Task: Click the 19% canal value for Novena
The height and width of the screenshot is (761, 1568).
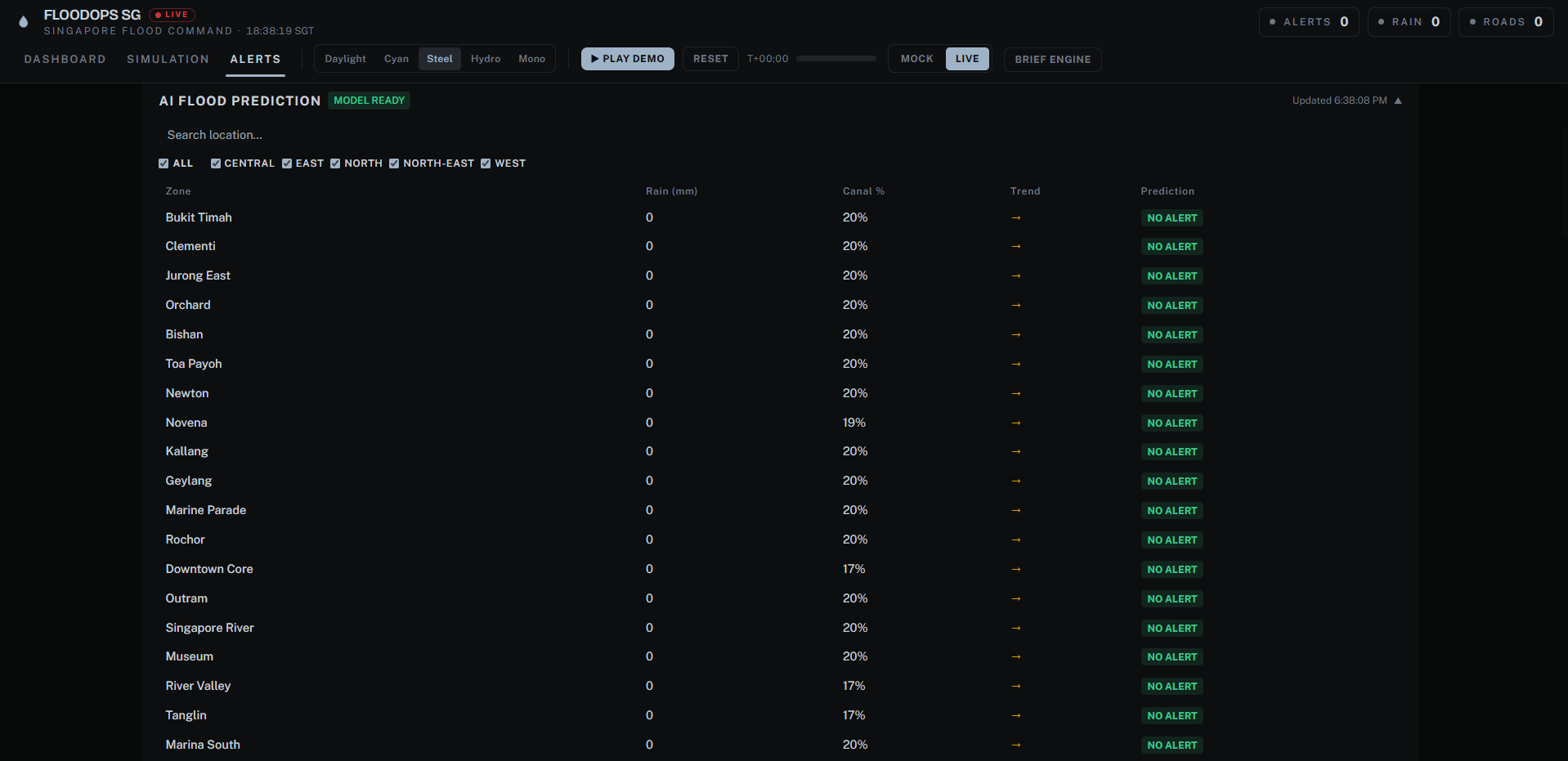Action: (x=854, y=423)
